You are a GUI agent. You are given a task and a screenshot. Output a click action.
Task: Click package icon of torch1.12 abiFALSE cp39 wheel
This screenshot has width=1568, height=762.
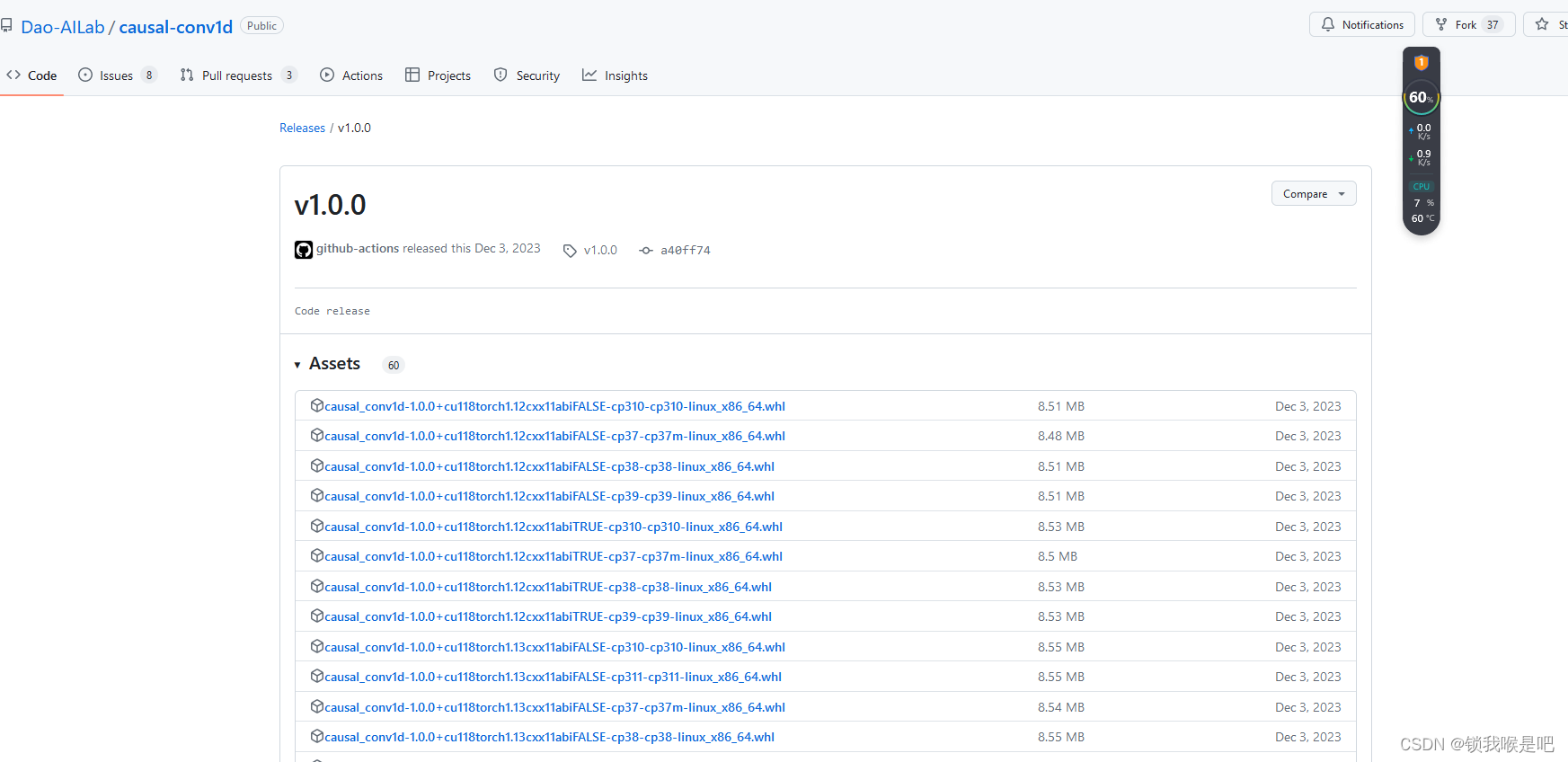[x=317, y=495]
